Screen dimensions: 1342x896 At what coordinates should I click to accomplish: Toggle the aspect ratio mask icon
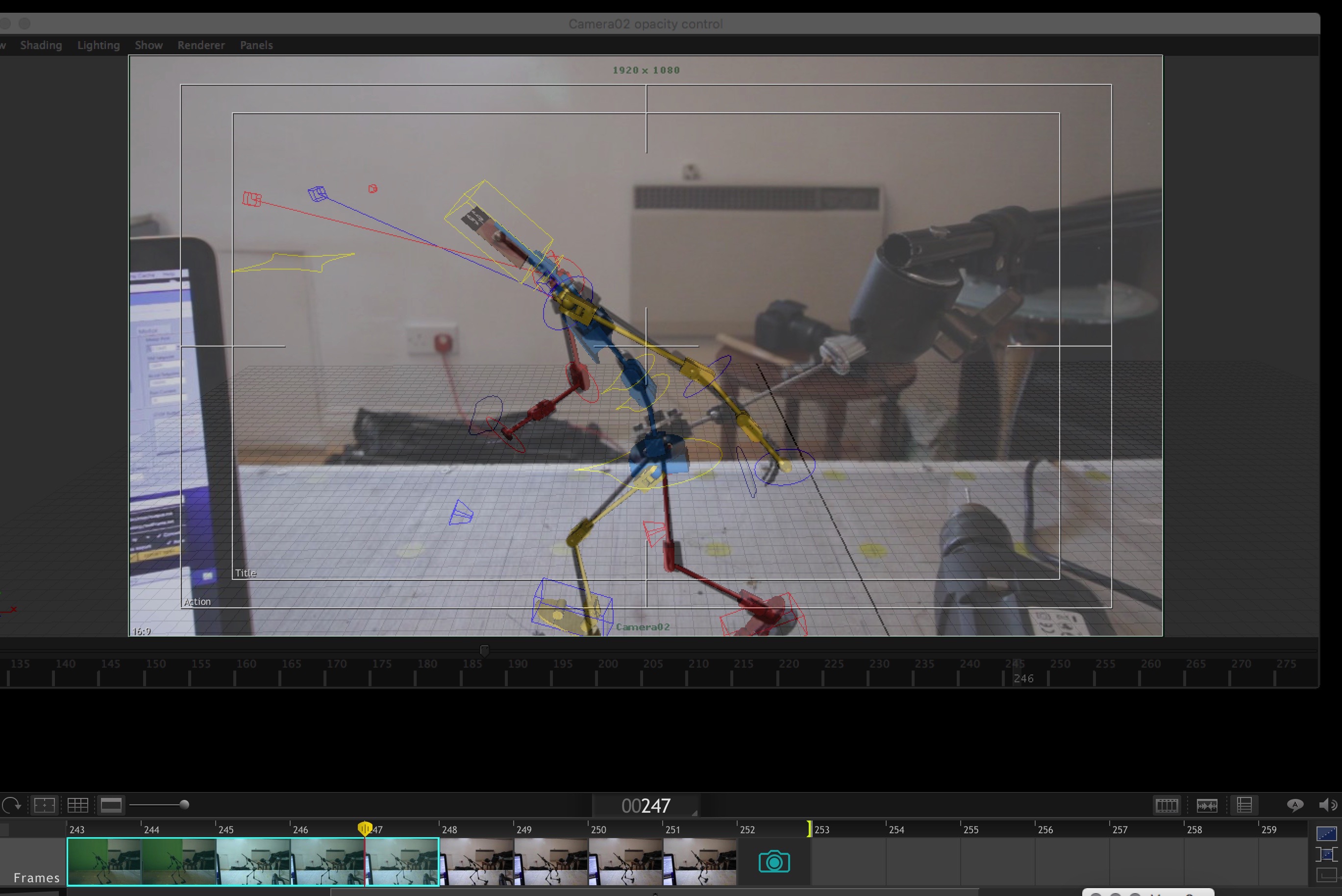111,805
